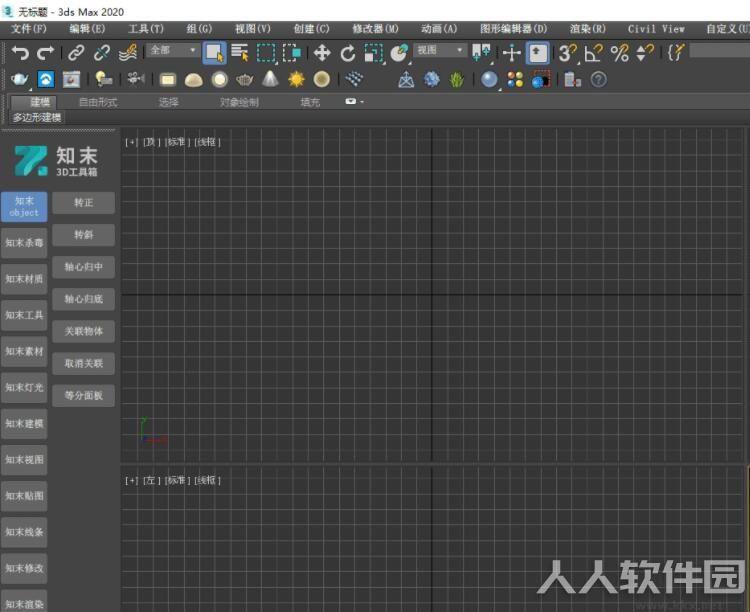Open the 编辑(E) menu
The height and width of the screenshot is (612, 750).
(x=88, y=29)
